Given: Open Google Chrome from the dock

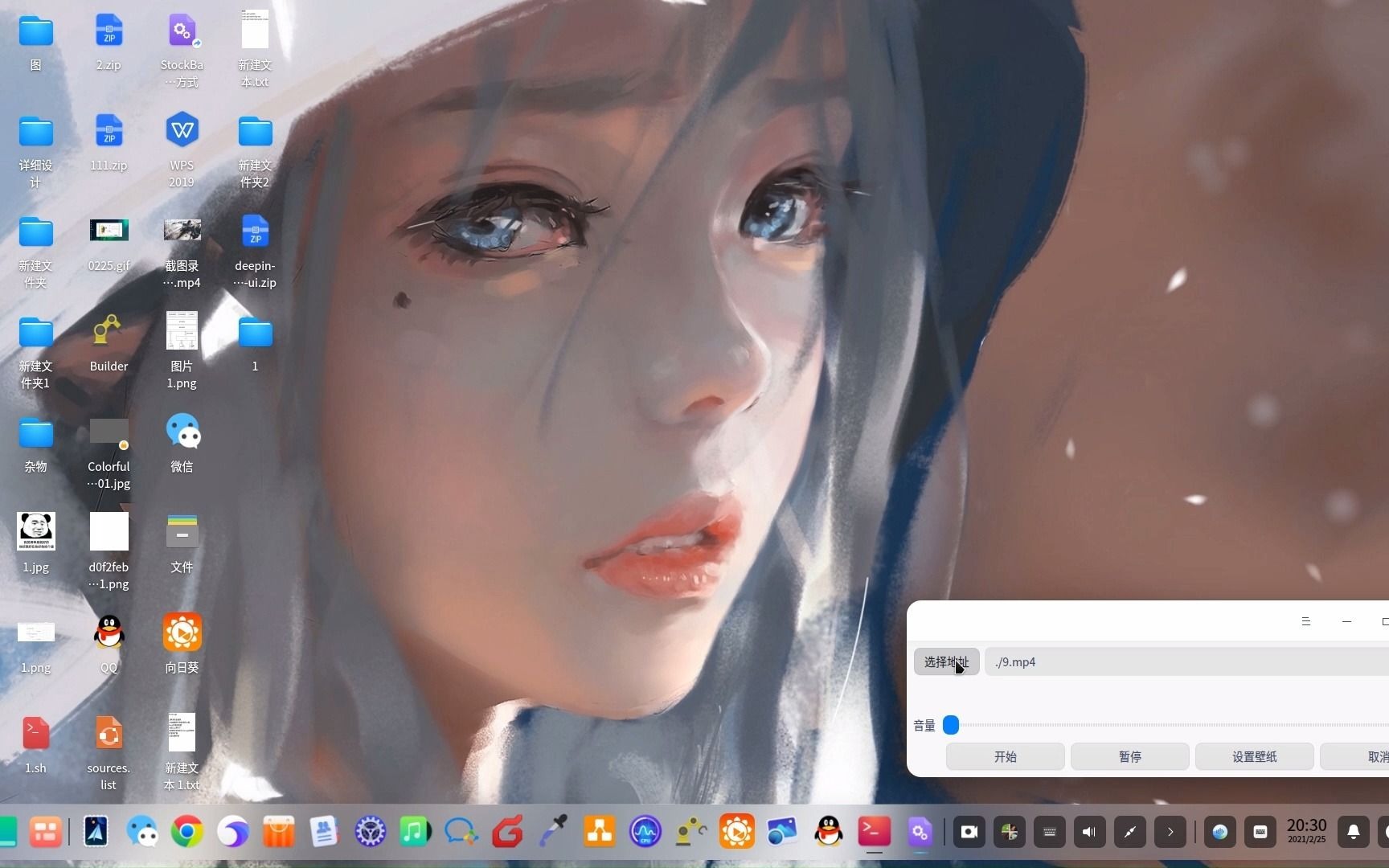Looking at the screenshot, I should [186, 832].
